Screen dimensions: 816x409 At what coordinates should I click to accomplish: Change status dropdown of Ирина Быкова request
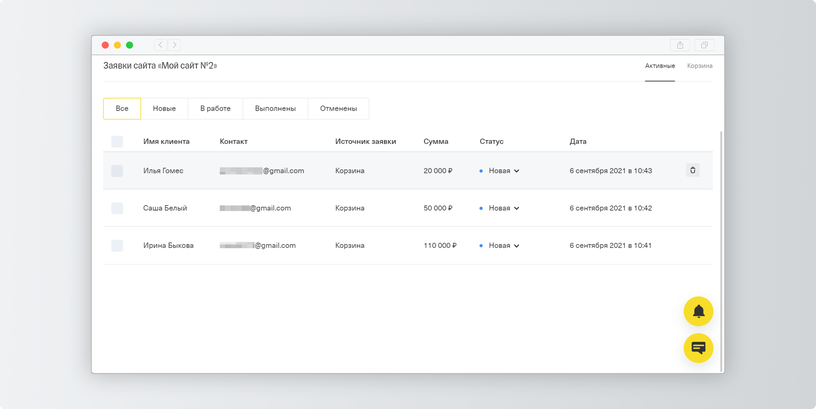[x=503, y=246]
